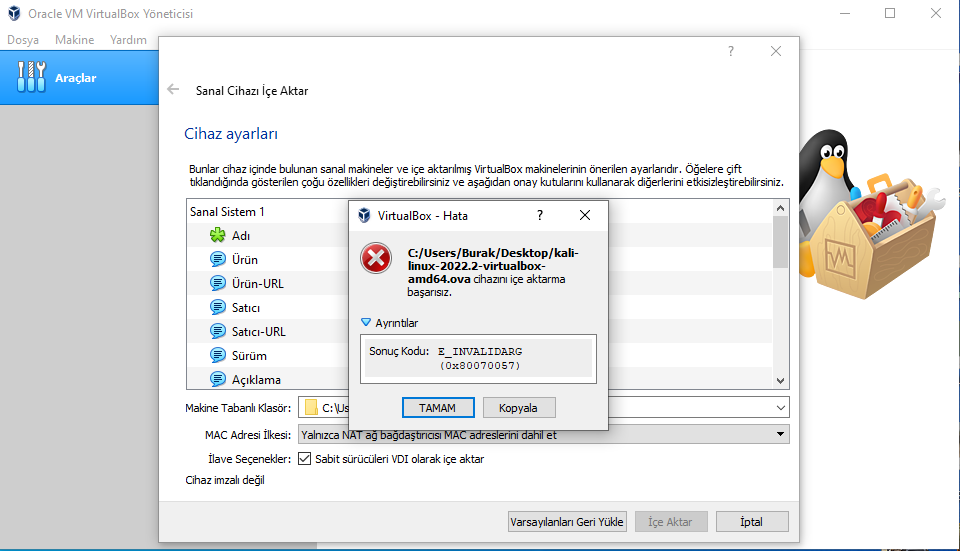The image size is (960, 551).
Task: Select the Açıklama row label
Action: [256, 380]
